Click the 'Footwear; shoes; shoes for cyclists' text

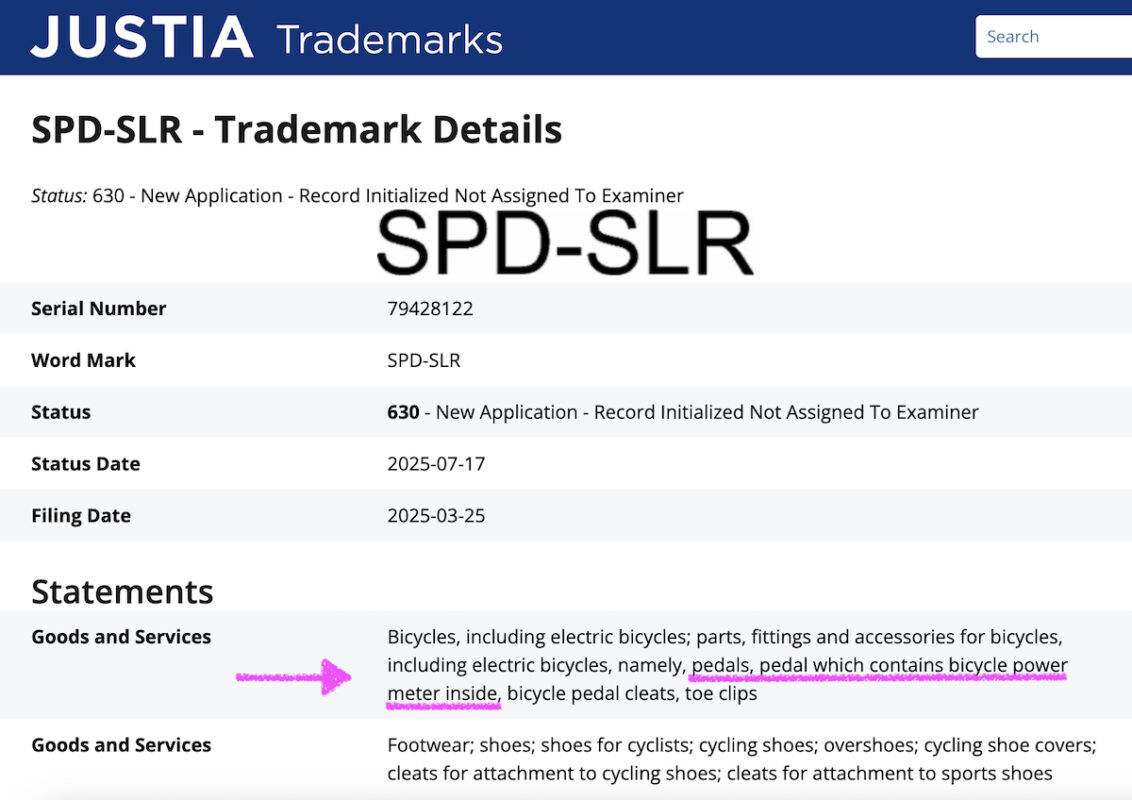pyautogui.click(x=742, y=759)
